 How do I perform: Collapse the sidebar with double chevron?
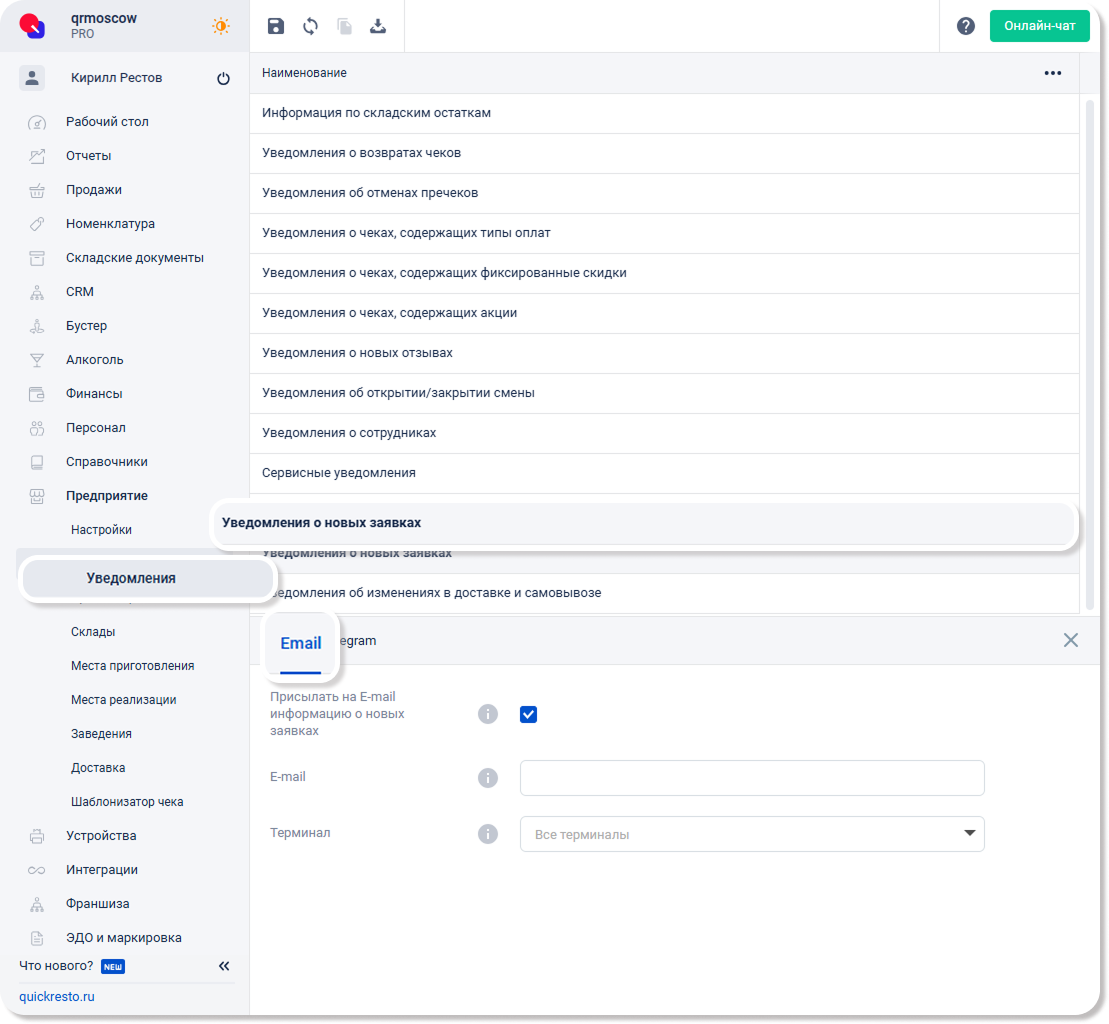pos(224,966)
